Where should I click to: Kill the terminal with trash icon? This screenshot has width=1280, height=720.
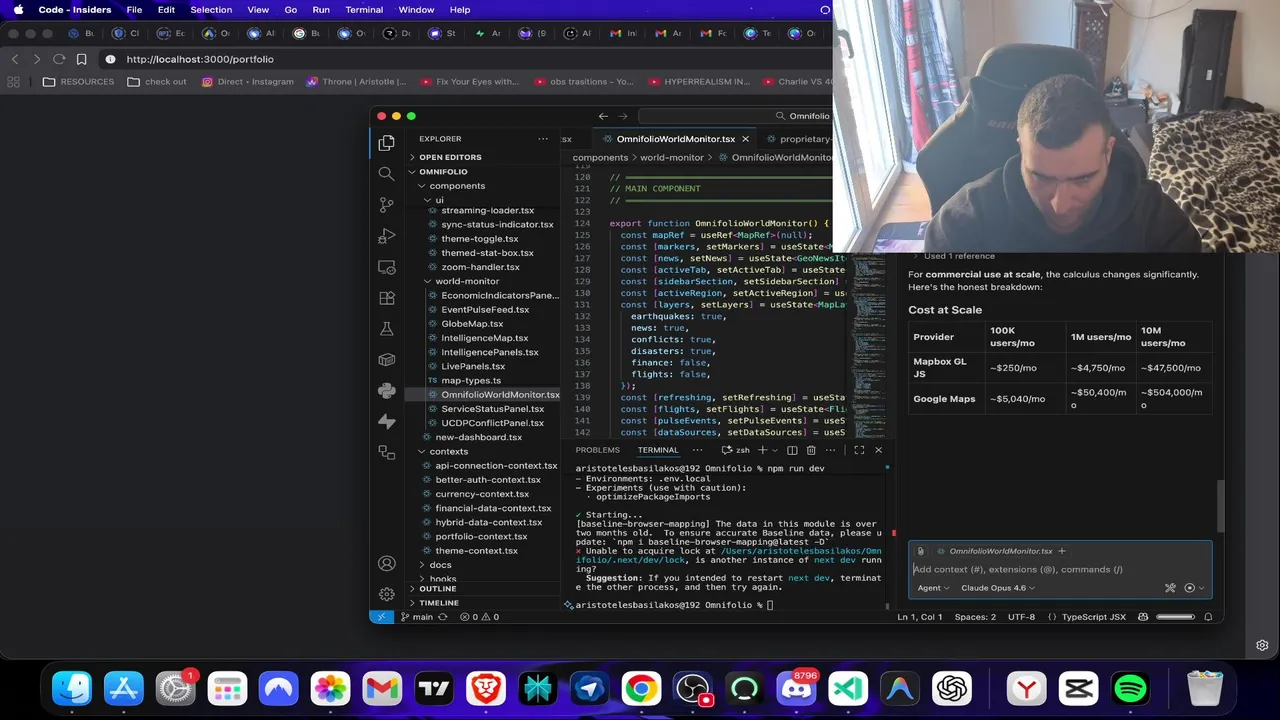click(x=811, y=450)
